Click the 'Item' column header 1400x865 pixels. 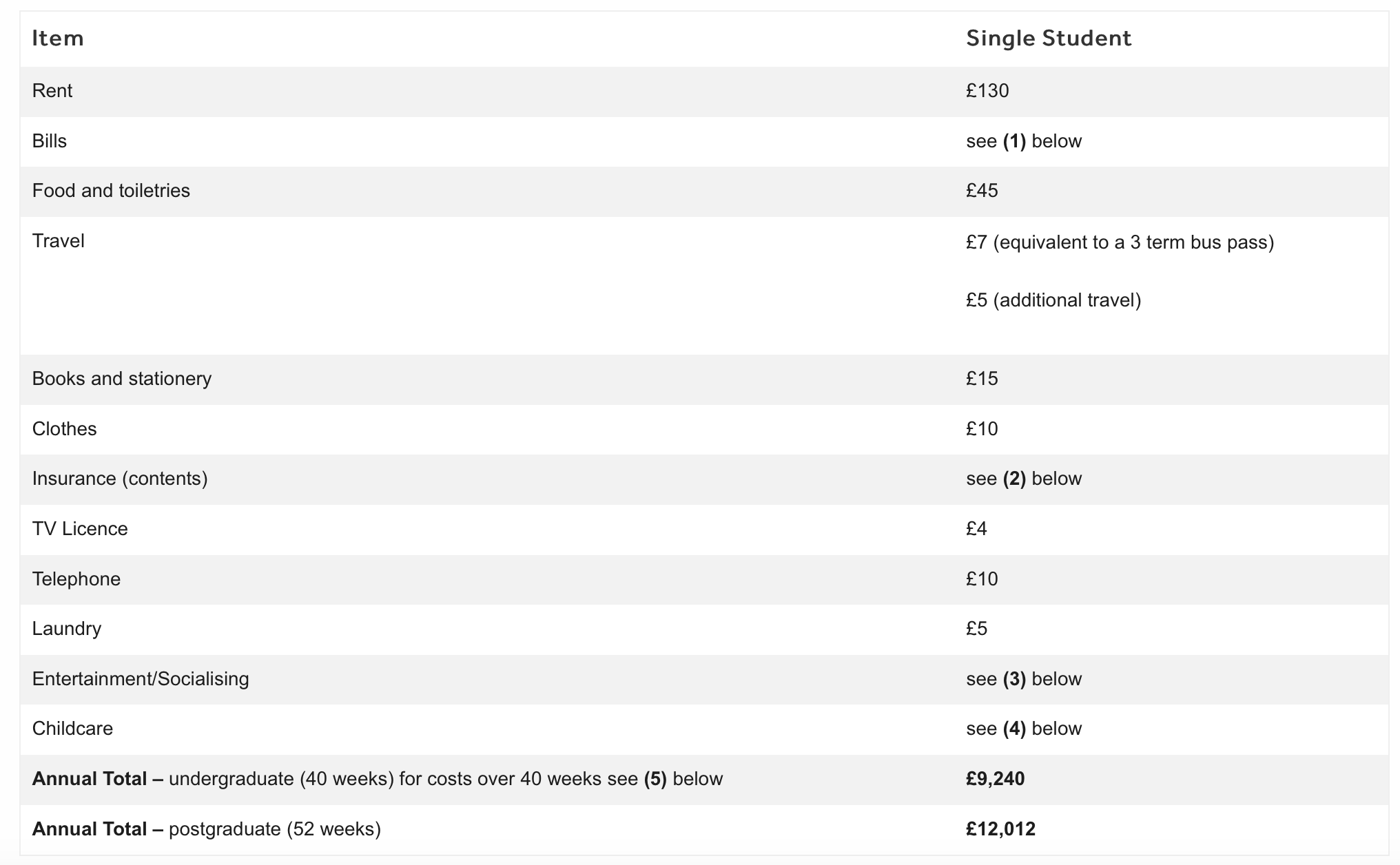click(x=58, y=38)
